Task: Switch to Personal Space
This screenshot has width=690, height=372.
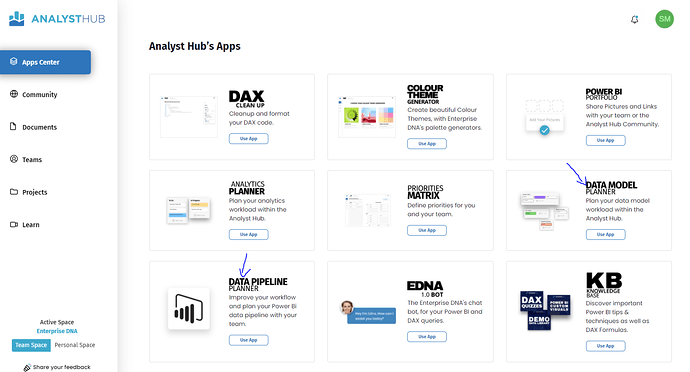Action: pyautogui.click(x=75, y=345)
